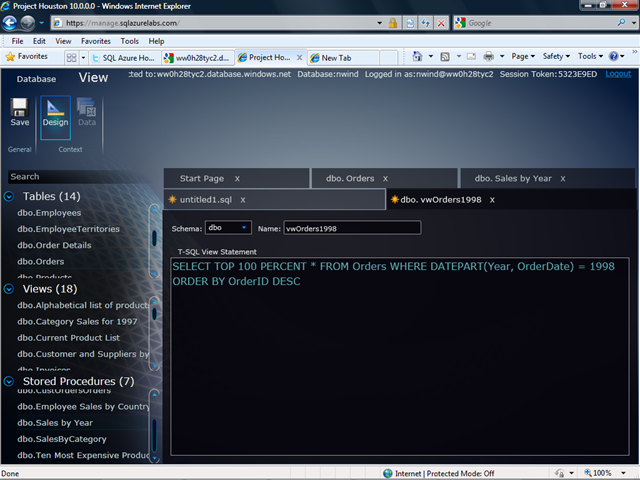Screen dimensions: 640x480
Task: Click the Logout link
Action: point(618,74)
